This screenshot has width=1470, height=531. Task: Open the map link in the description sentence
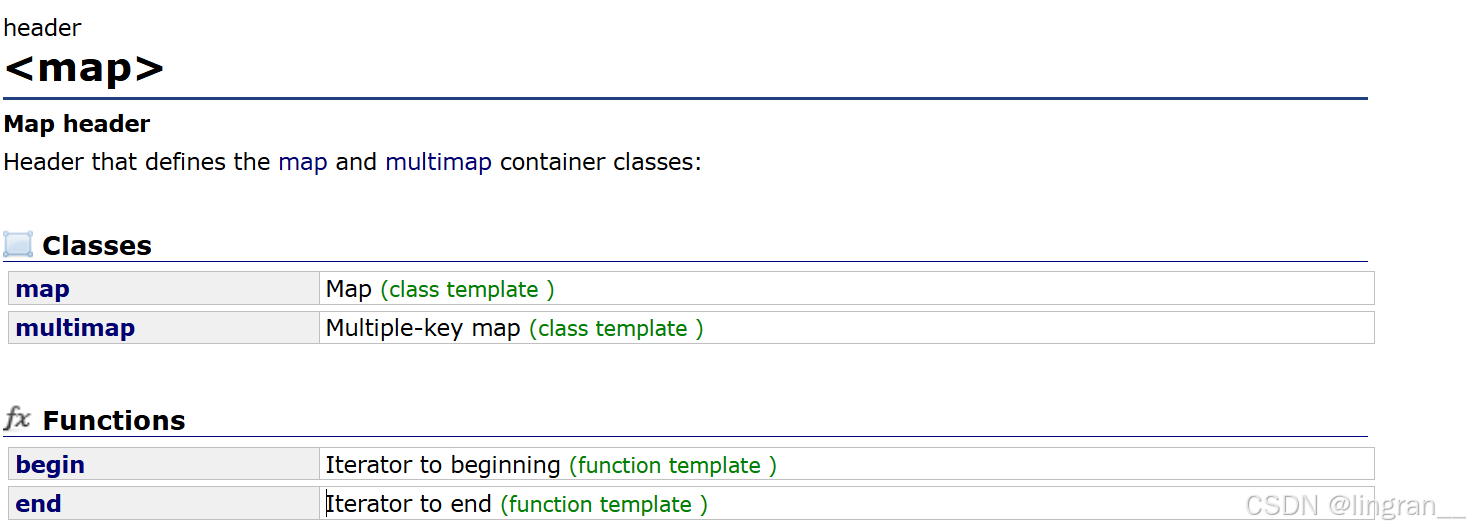click(x=303, y=162)
